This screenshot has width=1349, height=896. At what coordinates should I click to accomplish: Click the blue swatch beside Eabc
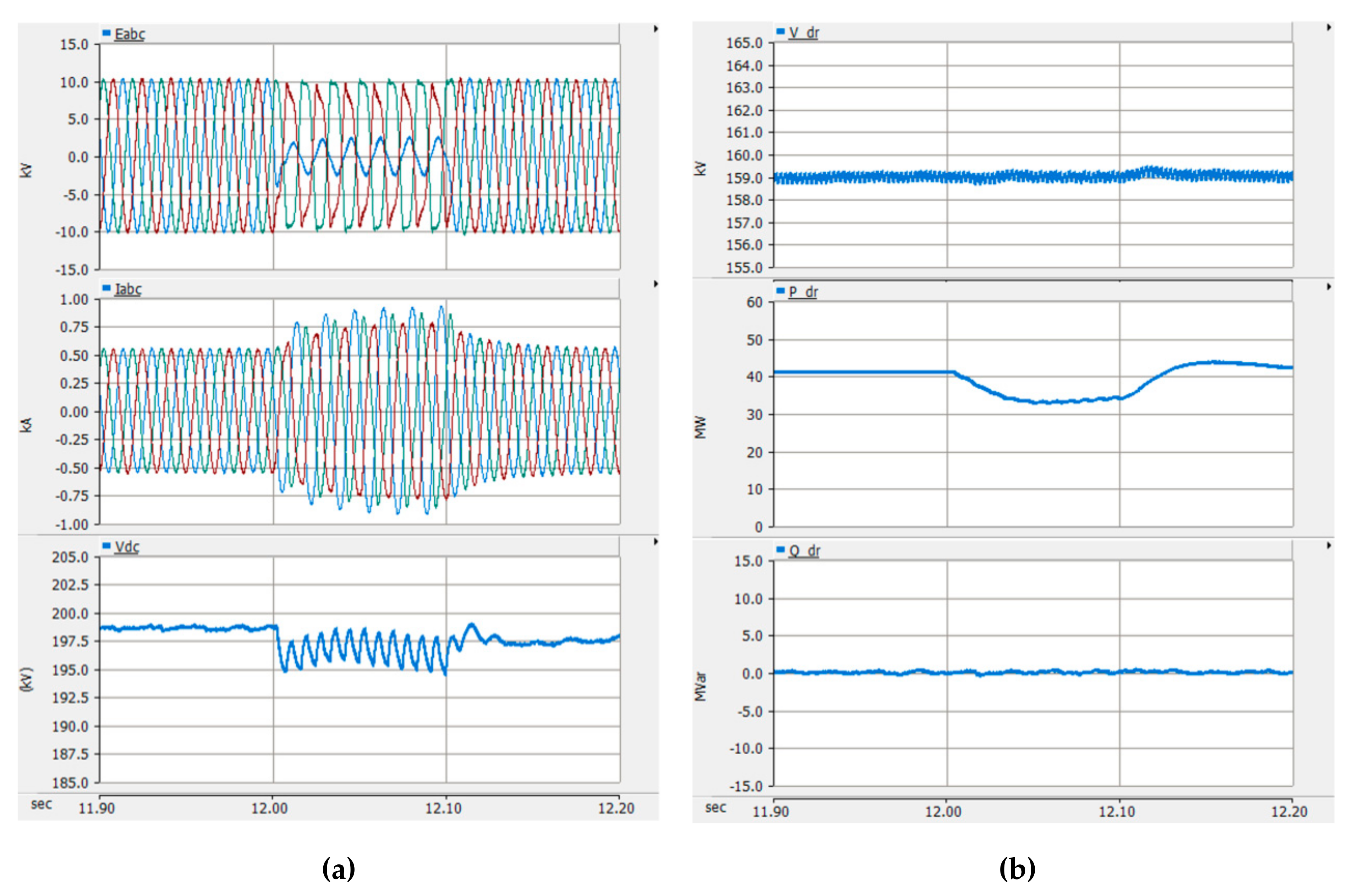click(x=106, y=33)
